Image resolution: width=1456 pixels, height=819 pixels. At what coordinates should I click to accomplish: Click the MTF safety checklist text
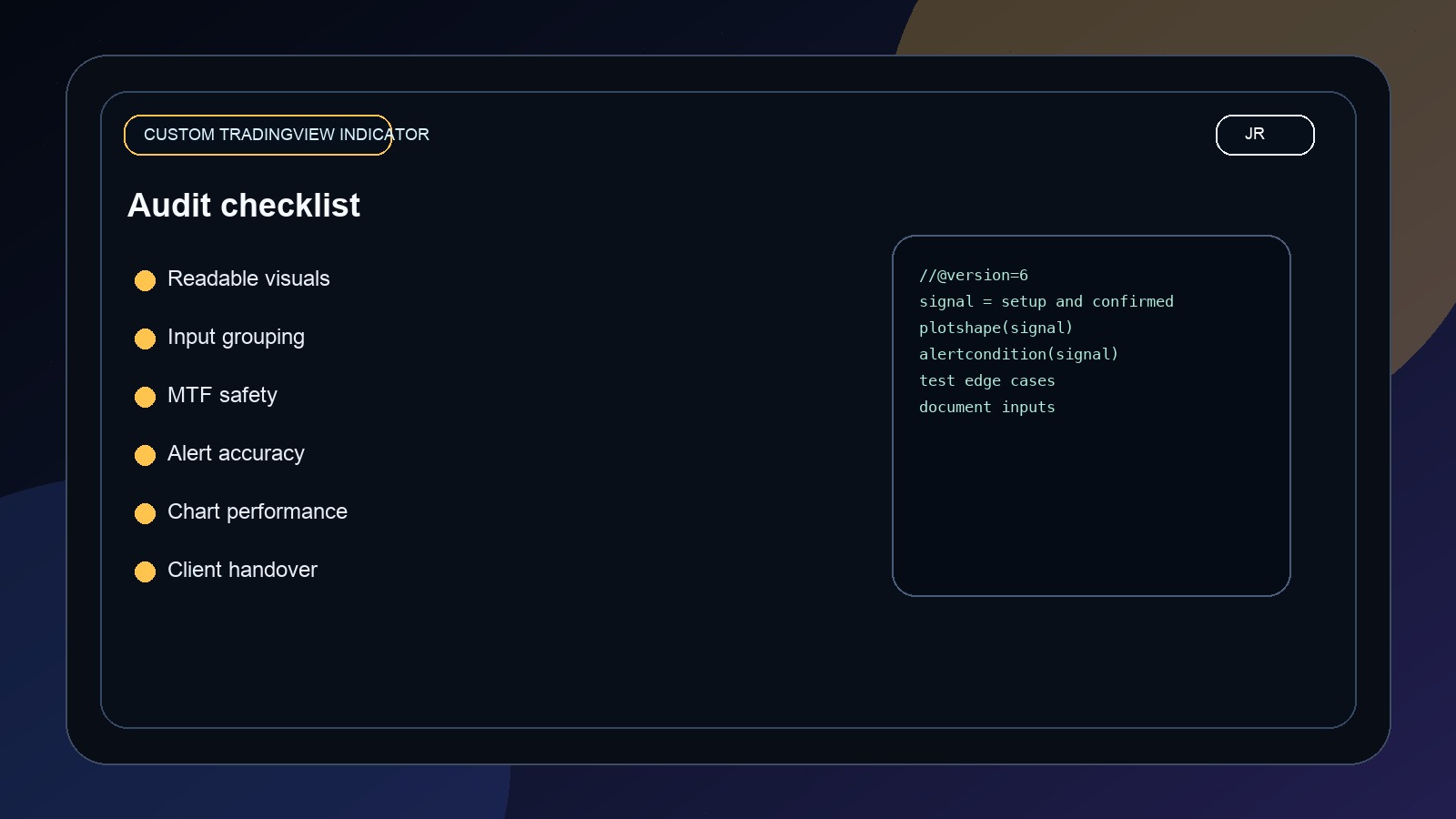222,395
